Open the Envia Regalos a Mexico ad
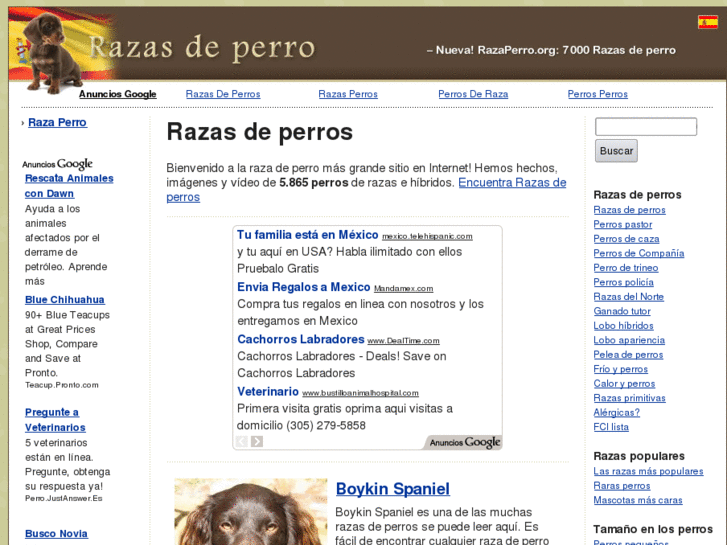727x545 pixels. [x=304, y=287]
